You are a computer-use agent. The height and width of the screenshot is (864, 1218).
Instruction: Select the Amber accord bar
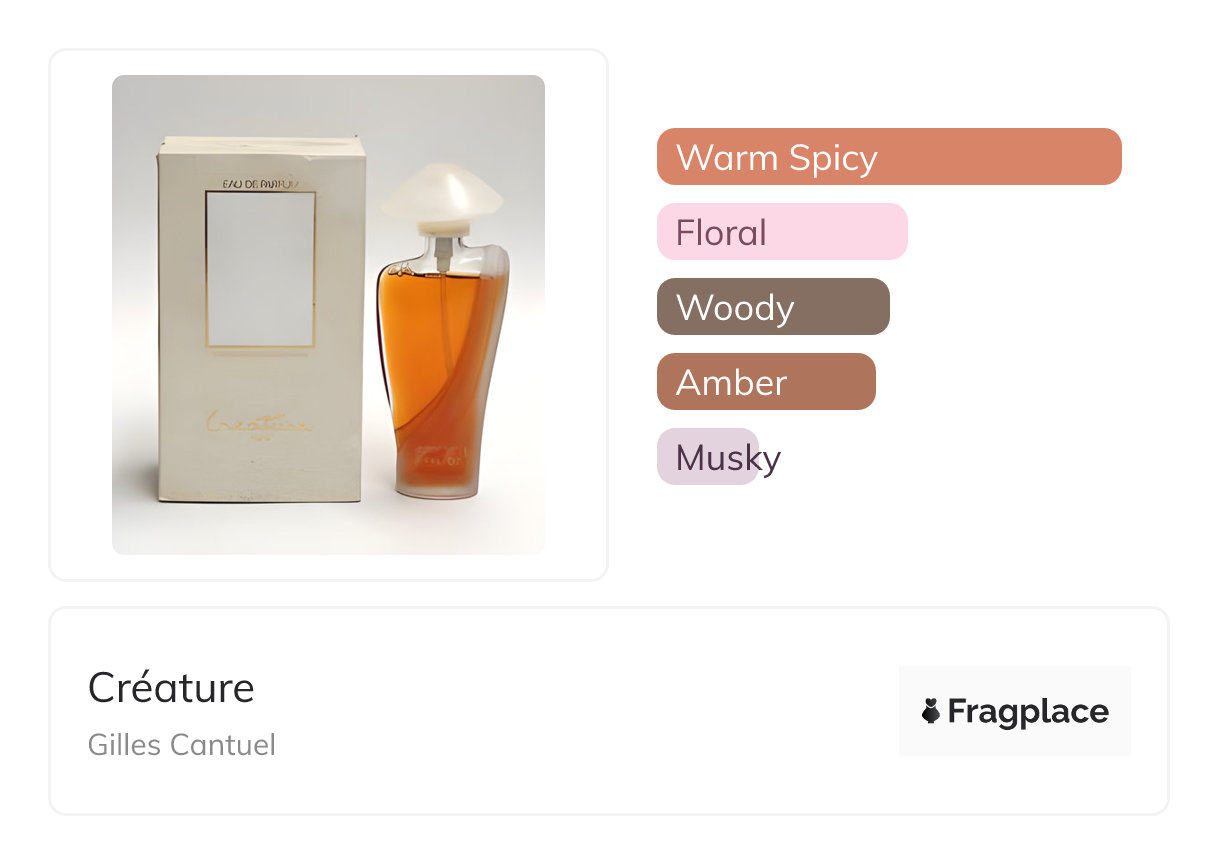point(765,382)
